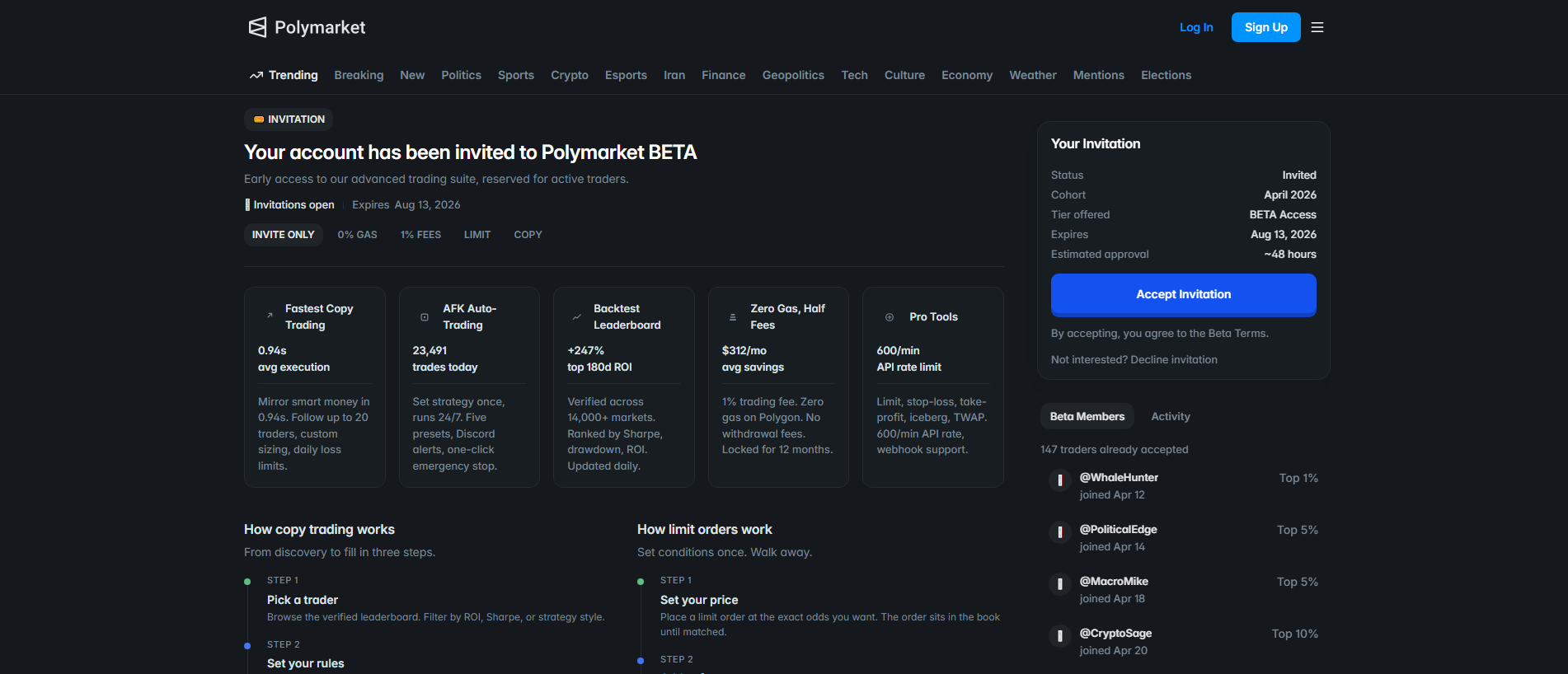The image size is (1568, 674).
Task: Click the 'Your Invitation' panel heading
Action: tap(1096, 144)
